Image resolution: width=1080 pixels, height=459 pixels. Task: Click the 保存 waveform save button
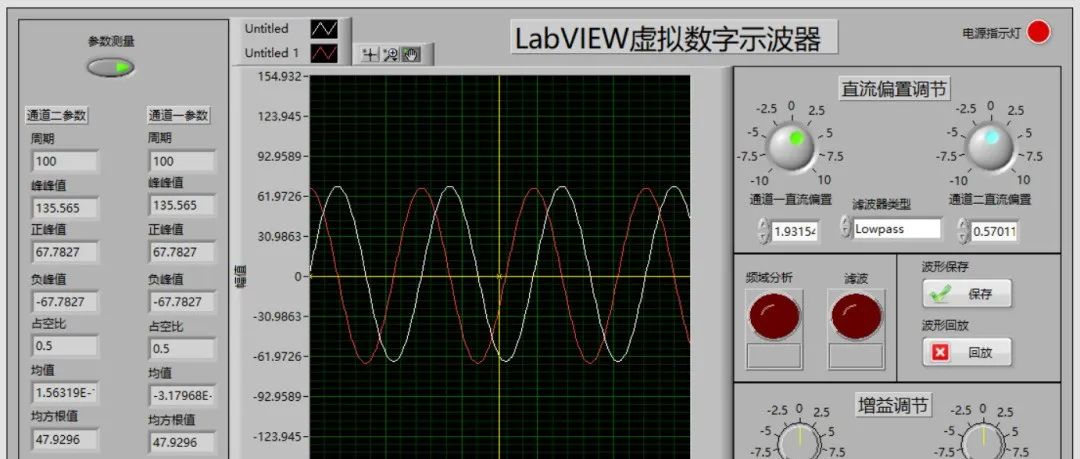tap(967, 294)
